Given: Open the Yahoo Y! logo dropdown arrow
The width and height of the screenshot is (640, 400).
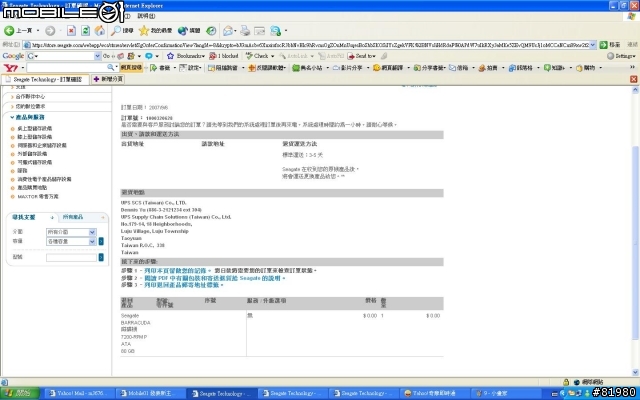Looking at the screenshot, I should point(22,68).
